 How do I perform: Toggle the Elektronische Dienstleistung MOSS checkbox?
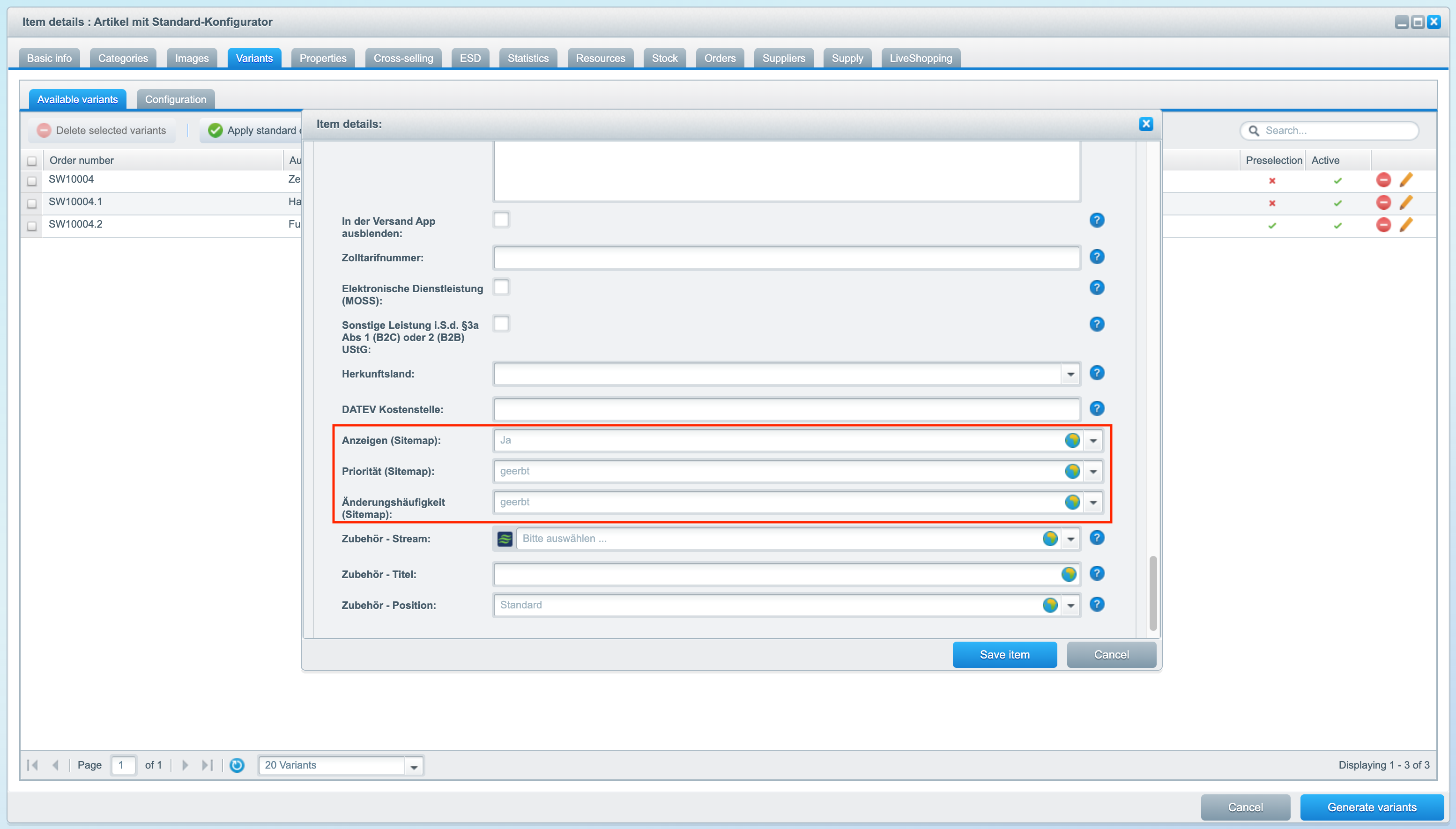502,287
